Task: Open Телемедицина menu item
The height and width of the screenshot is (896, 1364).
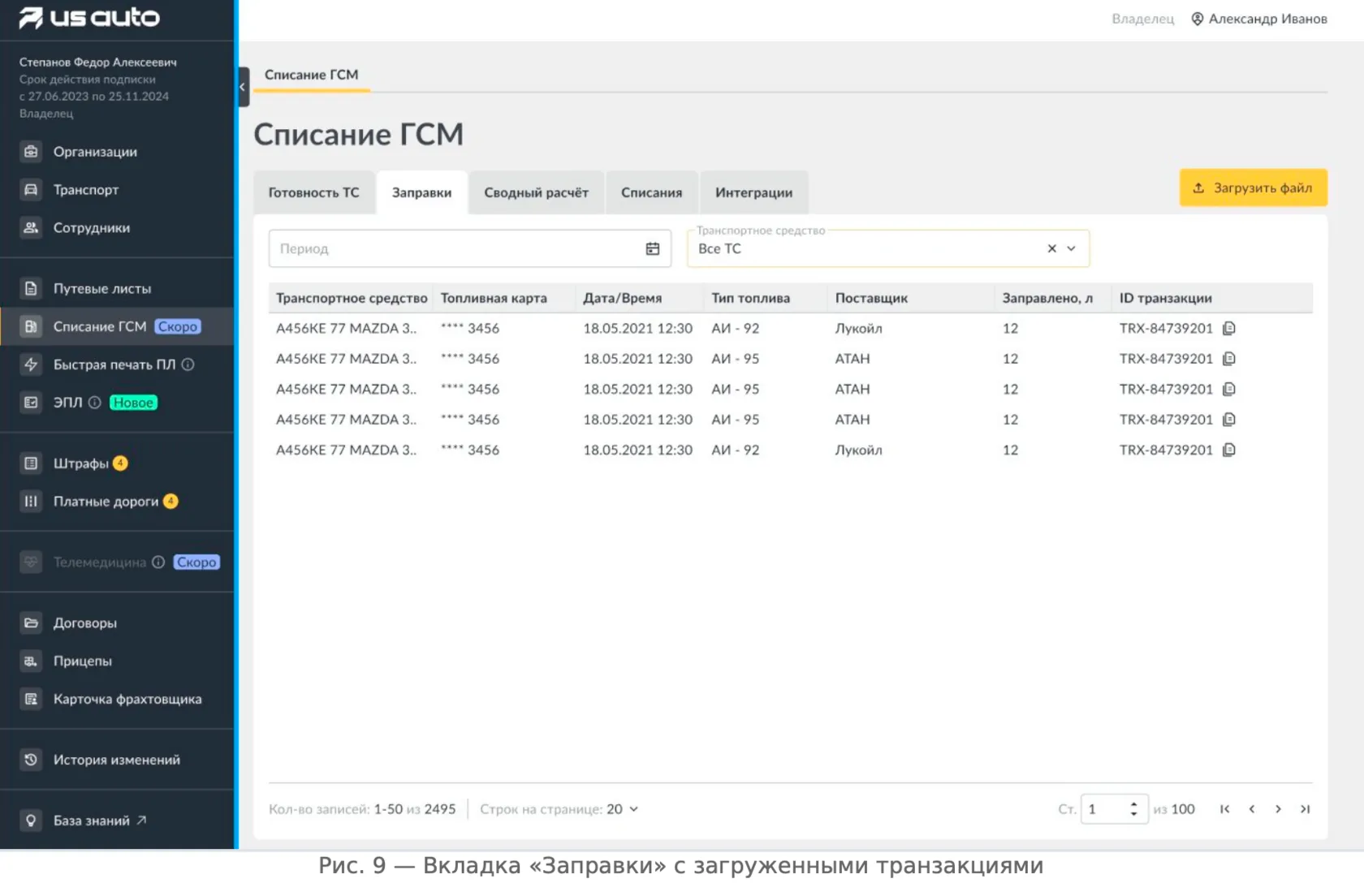Action: pos(100,562)
